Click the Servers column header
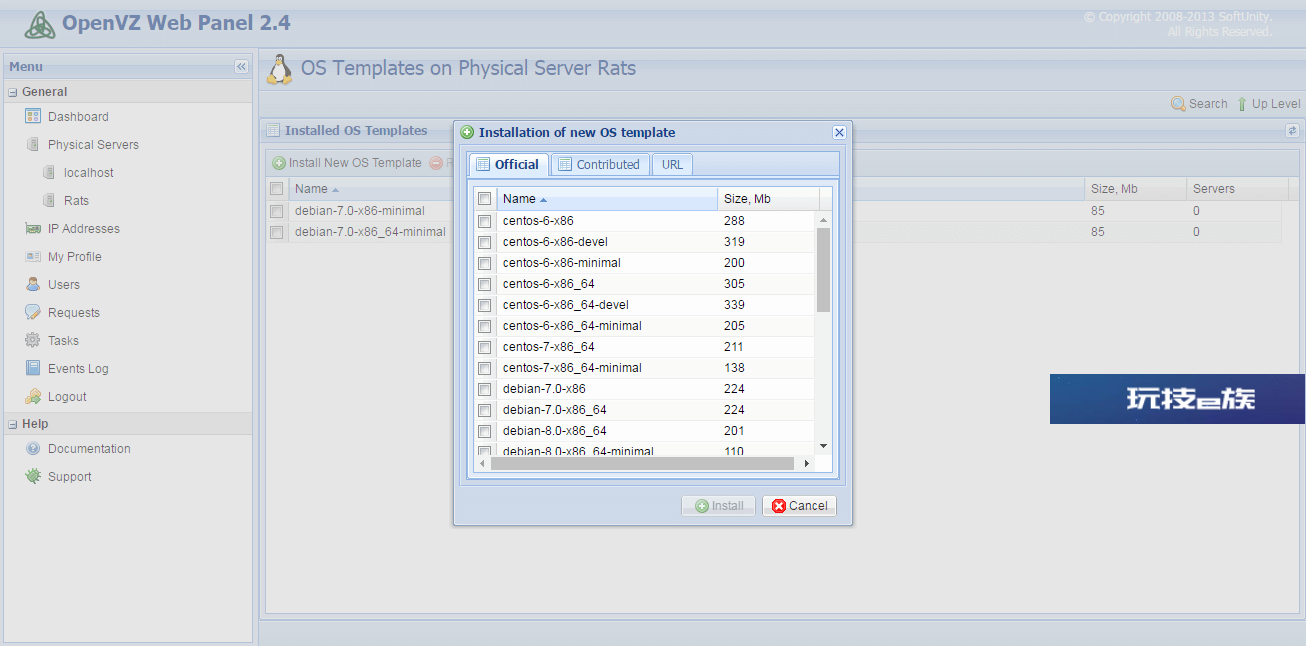The width and height of the screenshot is (1306, 646). tap(1237, 189)
